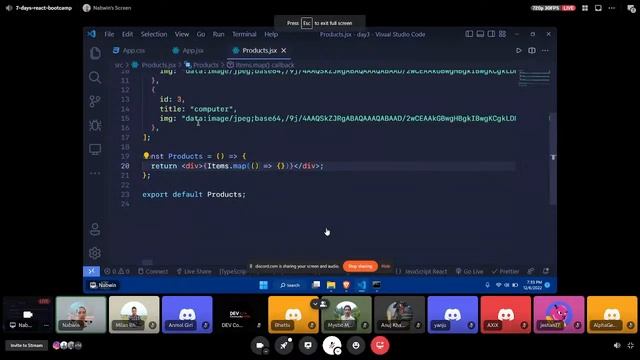Toggle the bottom panel layout icon
This screenshot has height=360, width=640.
[x=480, y=34]
